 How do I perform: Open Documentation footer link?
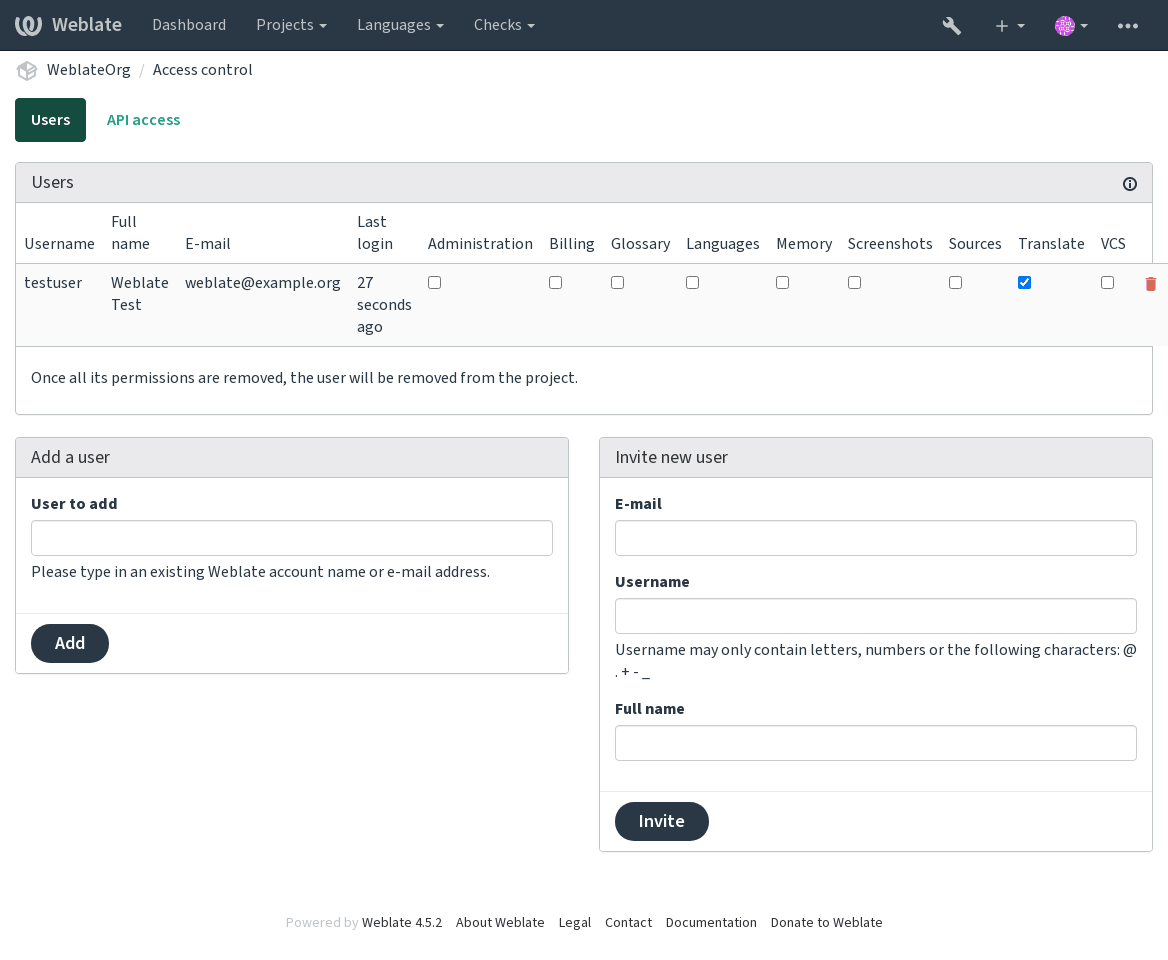coord(711,923)
